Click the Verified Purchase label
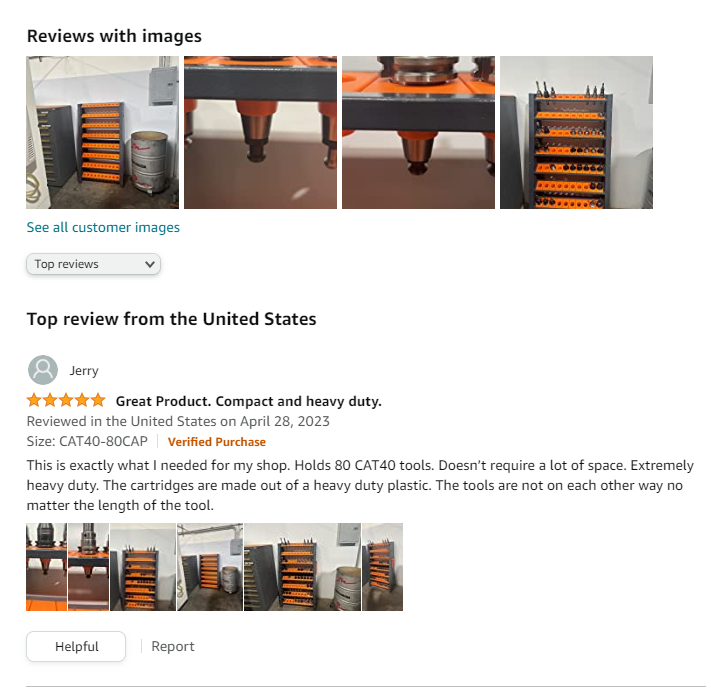The width and height of the screenshot is (711, 690). pyautogui.click(x=217, y=442)
